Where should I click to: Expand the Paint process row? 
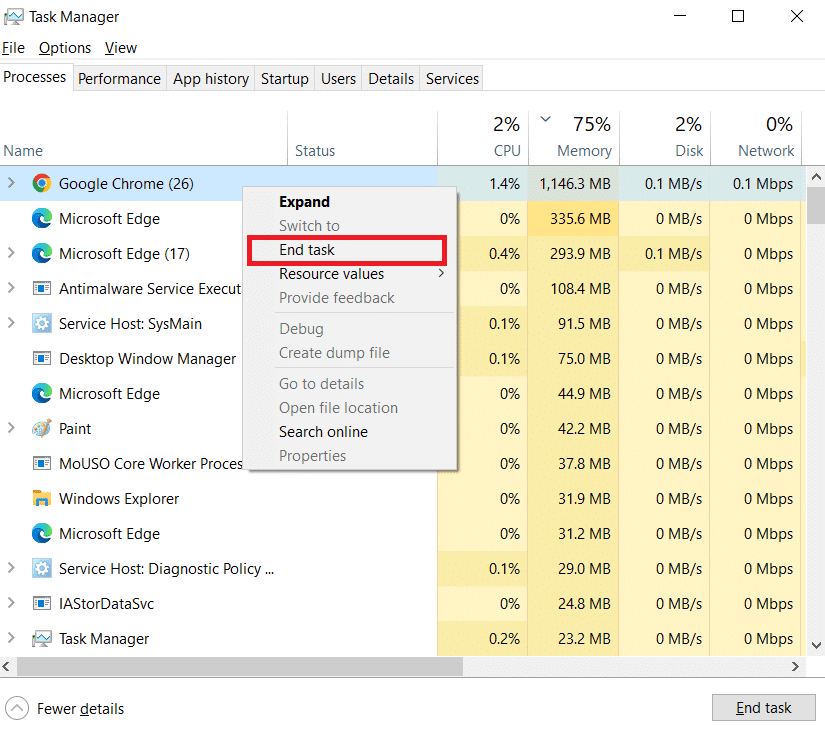click(11, 428)
